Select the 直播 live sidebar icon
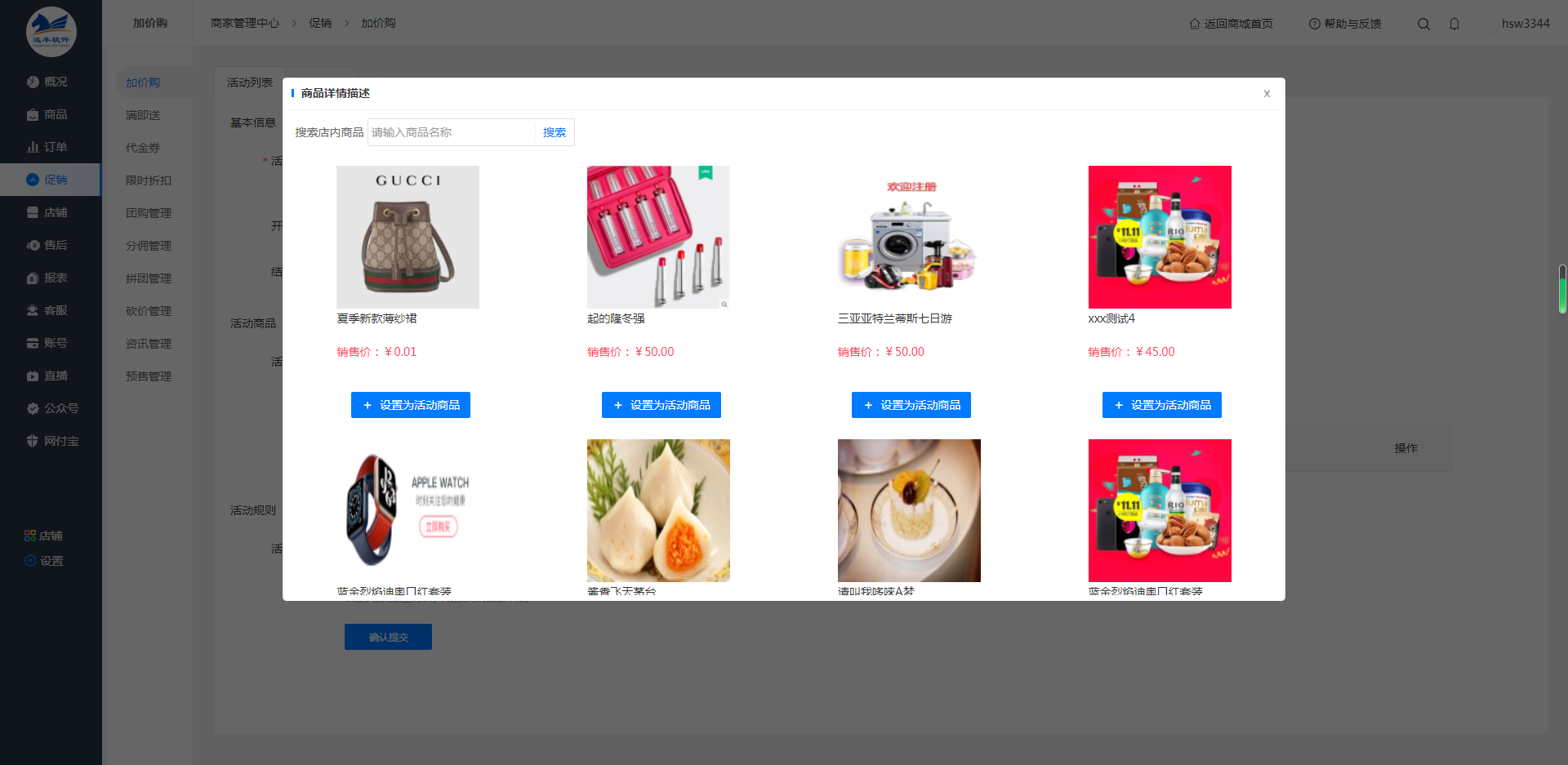The image size is (1568, 765). coord(33,376)
